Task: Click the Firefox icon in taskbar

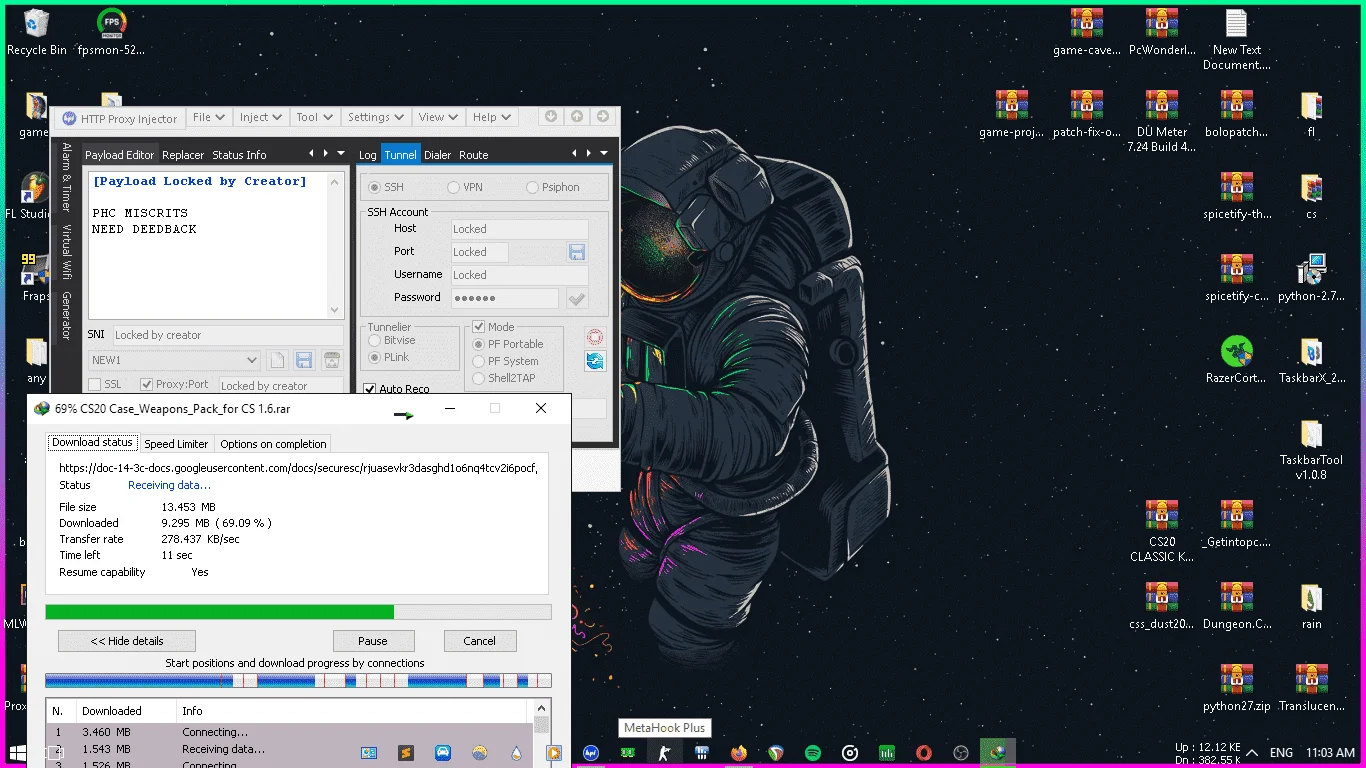Action: point(739,753)
